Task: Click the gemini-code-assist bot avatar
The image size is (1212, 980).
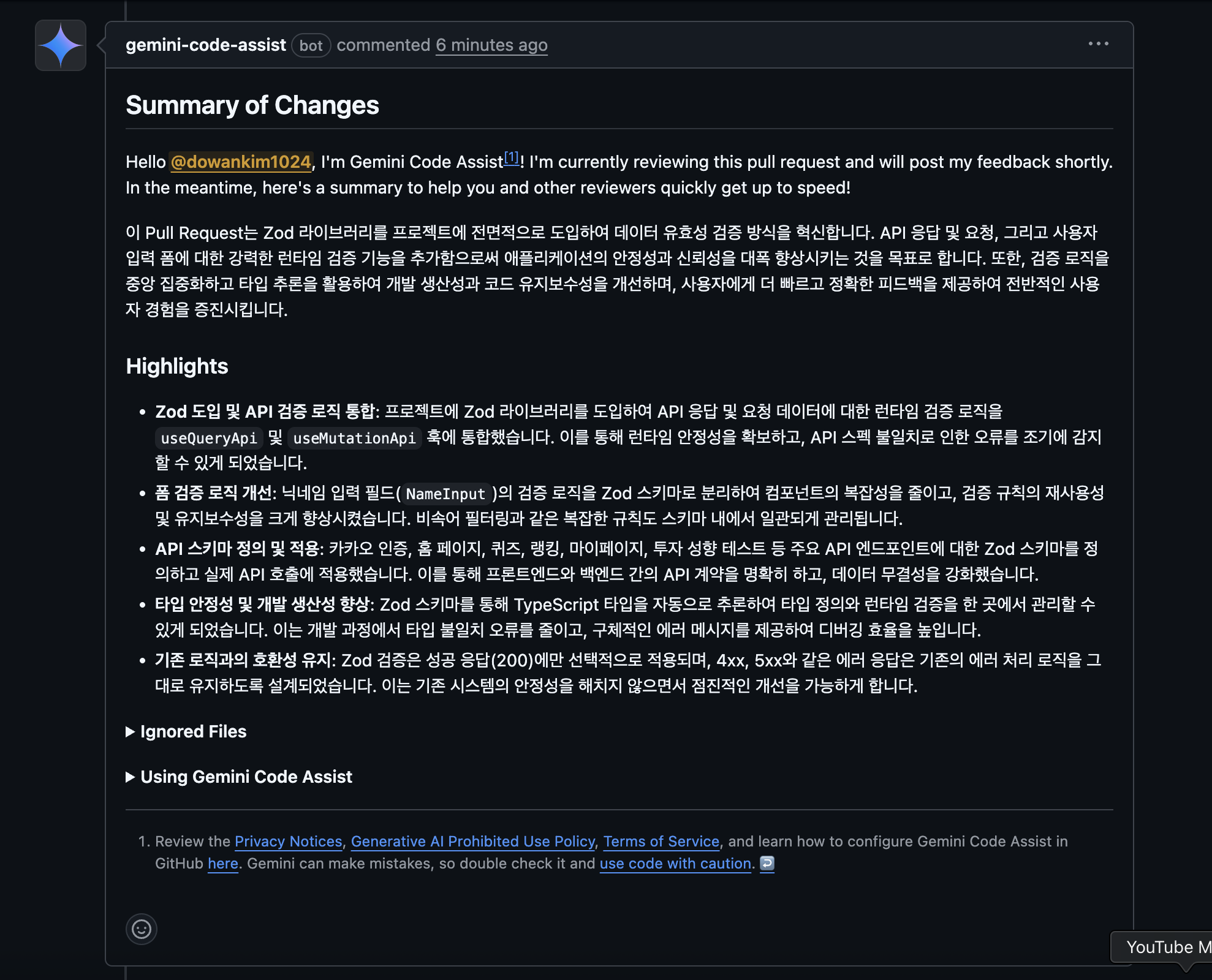Action: pos(60,45)
